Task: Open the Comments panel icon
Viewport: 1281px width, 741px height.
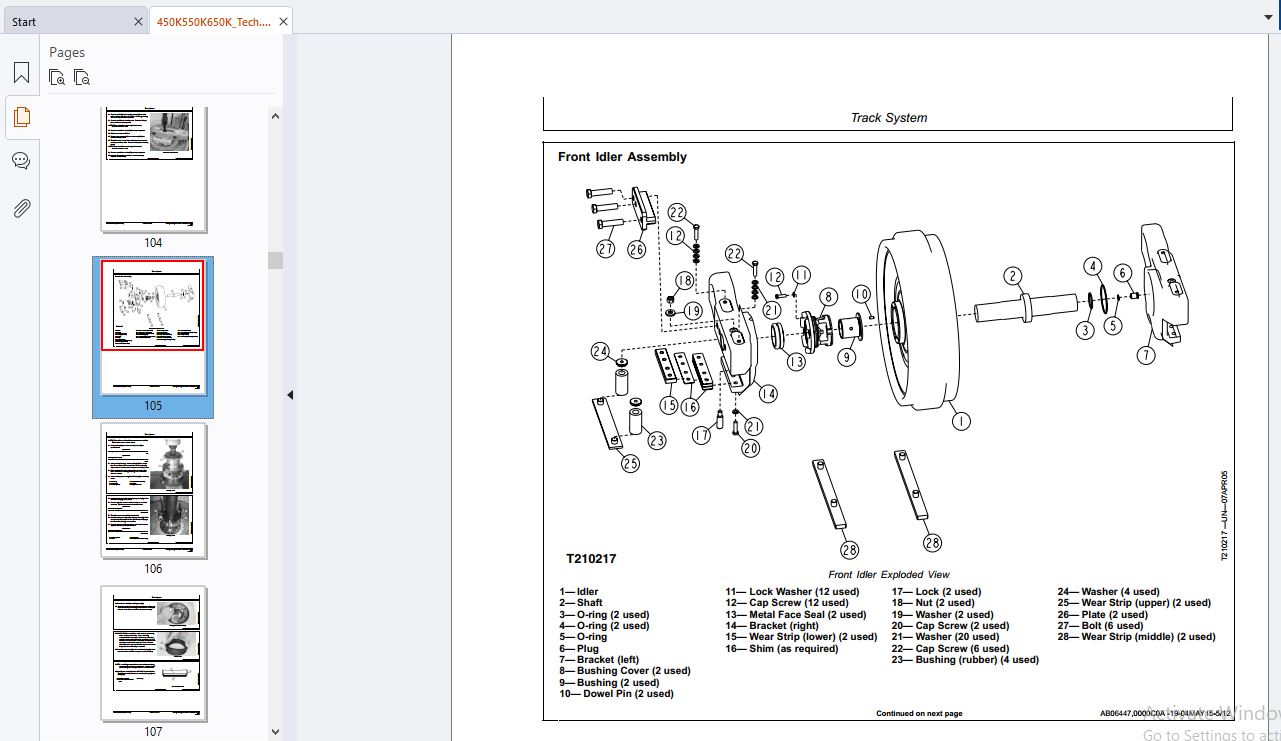Action: click(x=21, y=161)
